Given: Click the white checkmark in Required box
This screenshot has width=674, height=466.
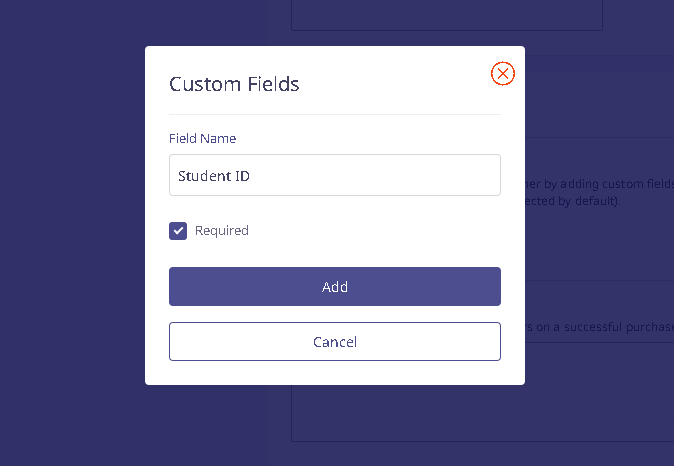Looking at the screenshot, I should pyautogui.click(x=178, y=231).
